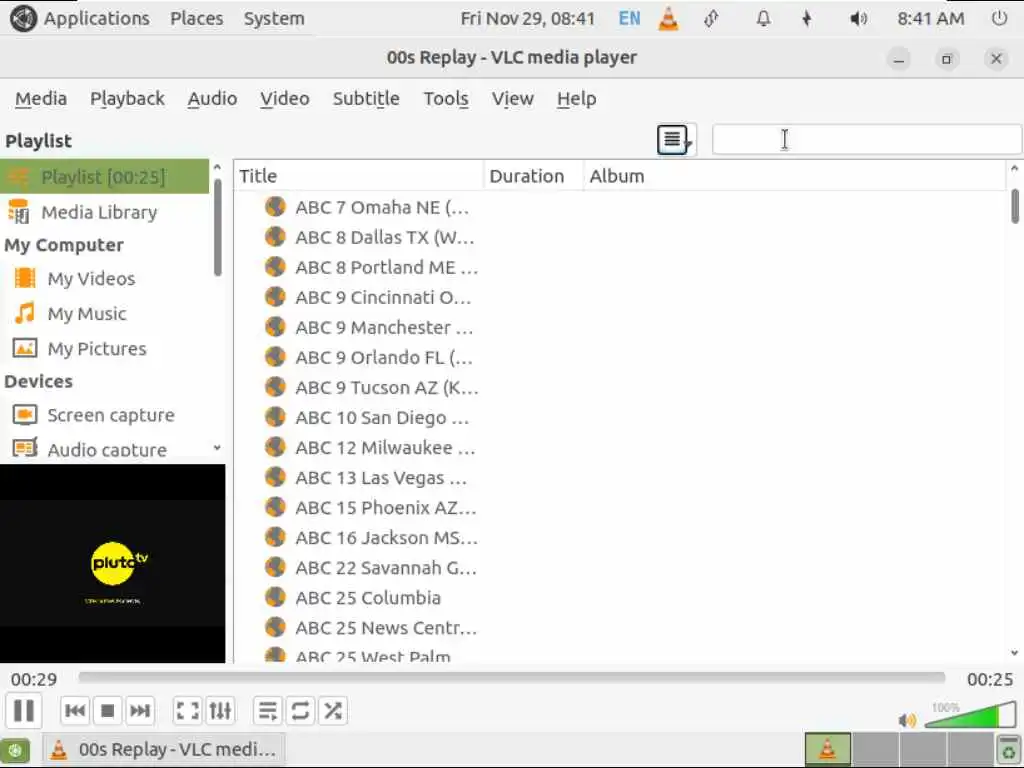The width and height of the screenshot is (1024, 768).
Task: Seek within the playback progress bar
Action: pos(511,677)
